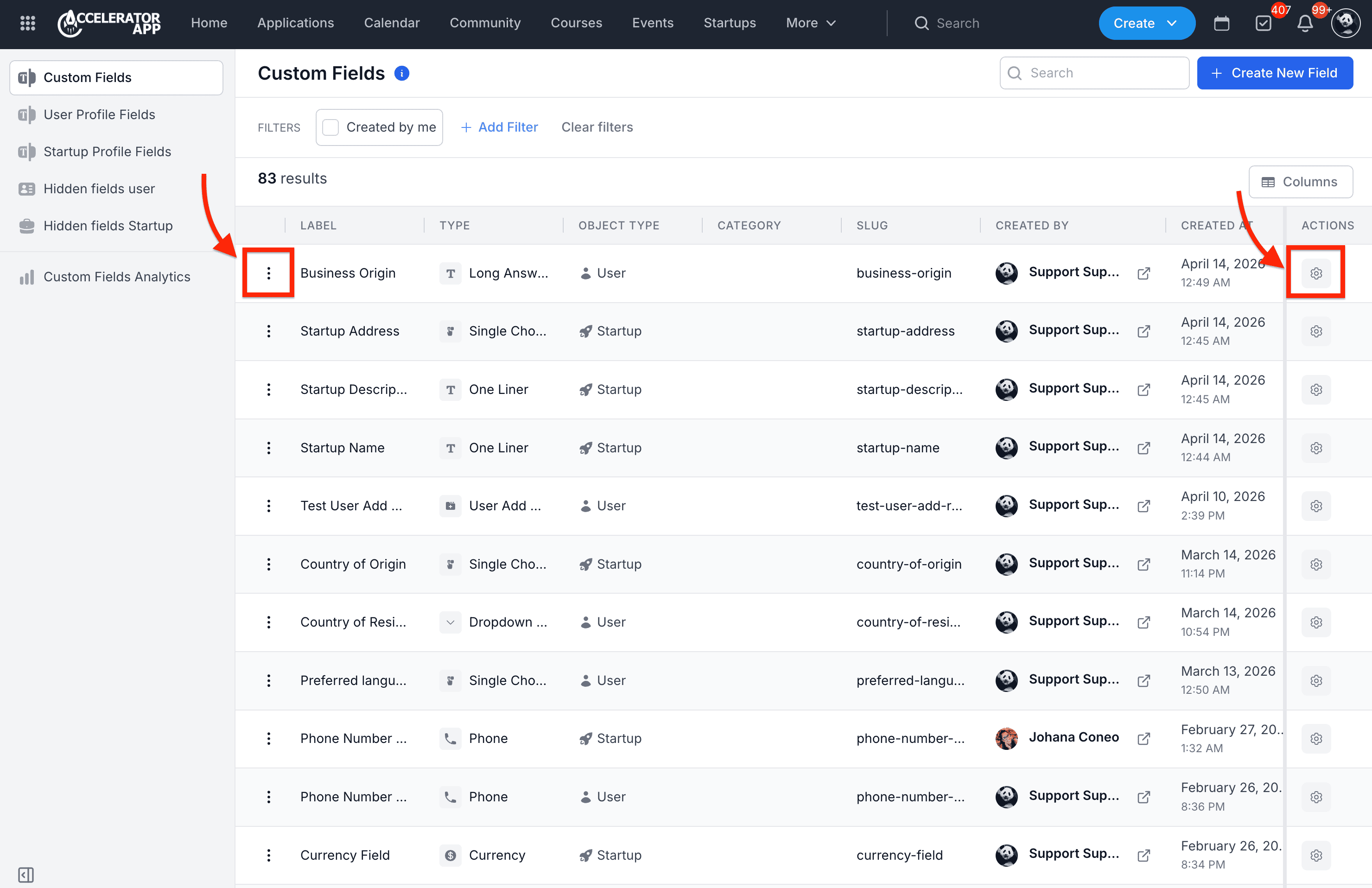Open creator external link in Startup Name row

click(x=1143, y=448)
